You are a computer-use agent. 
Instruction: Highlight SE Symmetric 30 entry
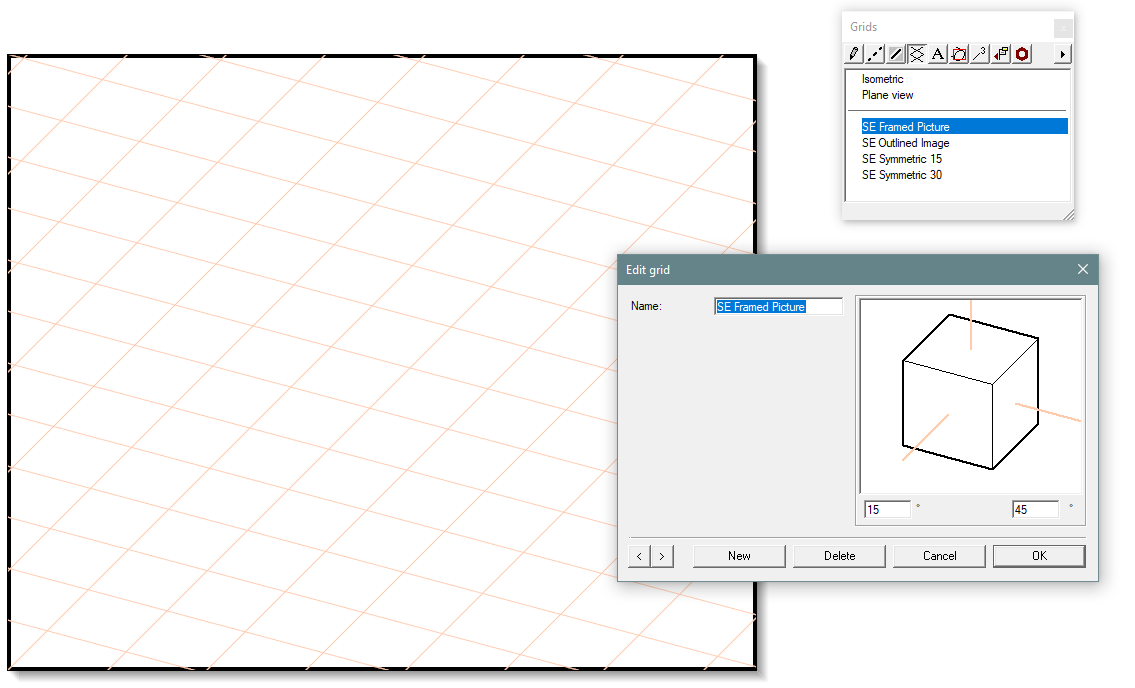pos(901,175)
